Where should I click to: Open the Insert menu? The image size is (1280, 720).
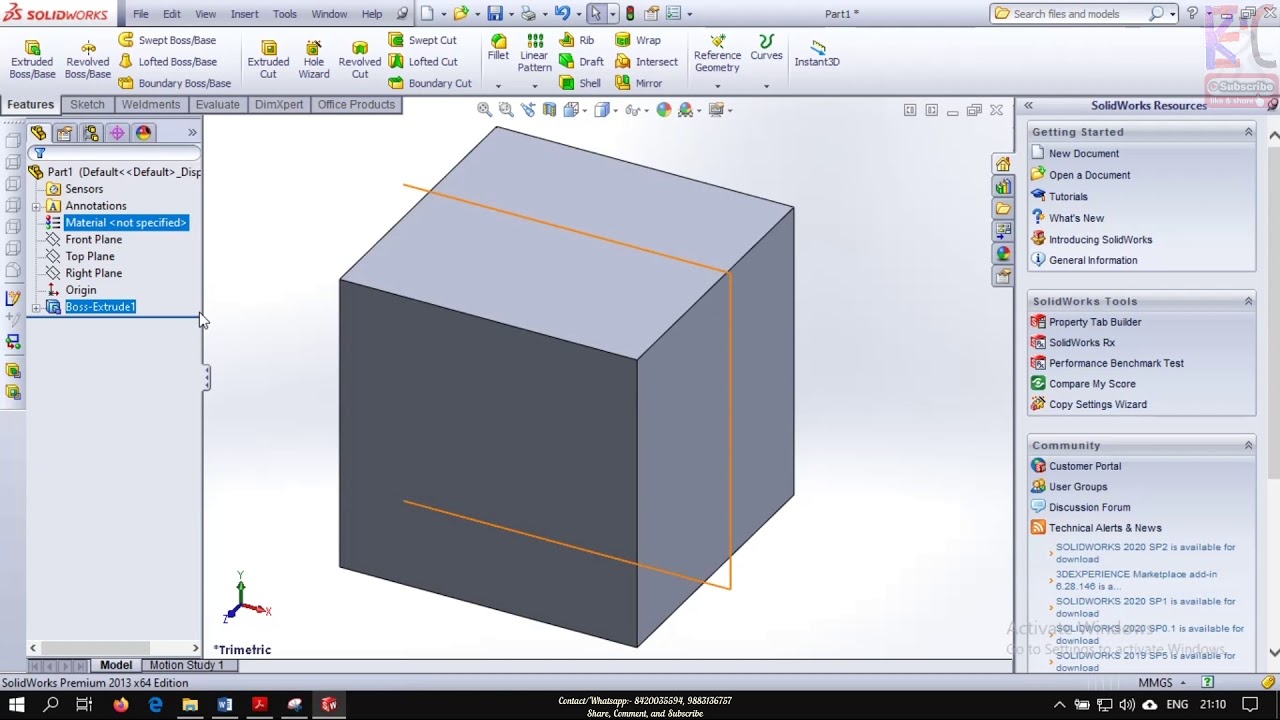244,14
